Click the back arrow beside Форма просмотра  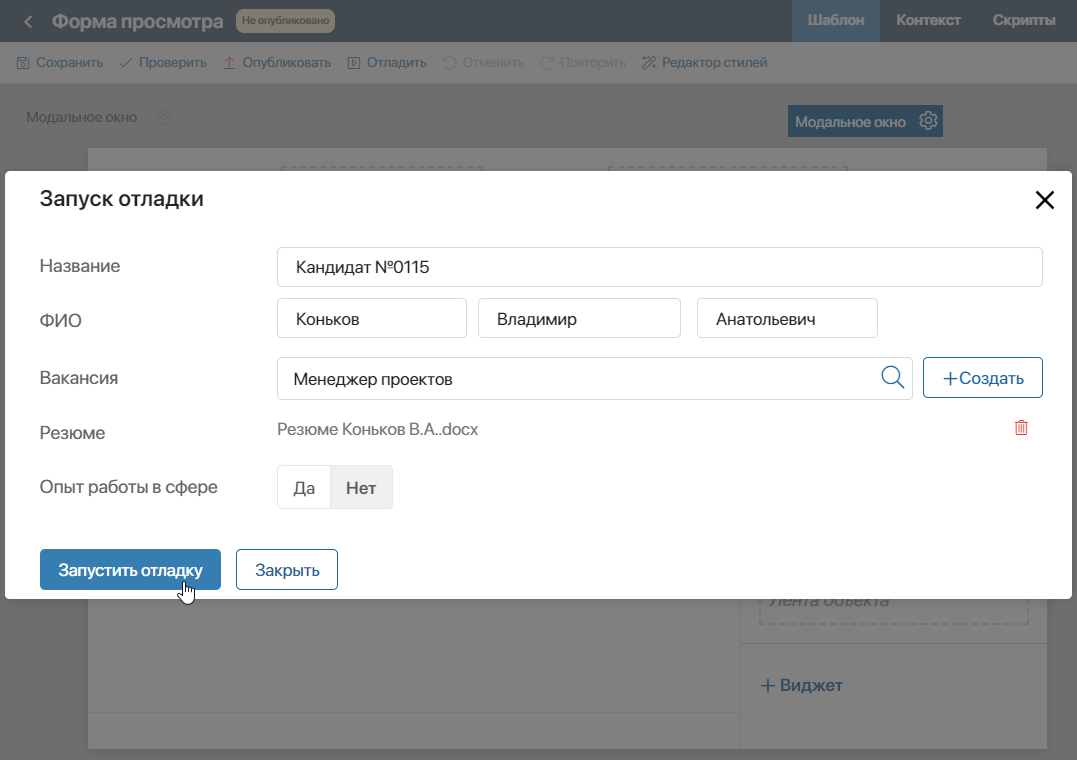point(28,22)
